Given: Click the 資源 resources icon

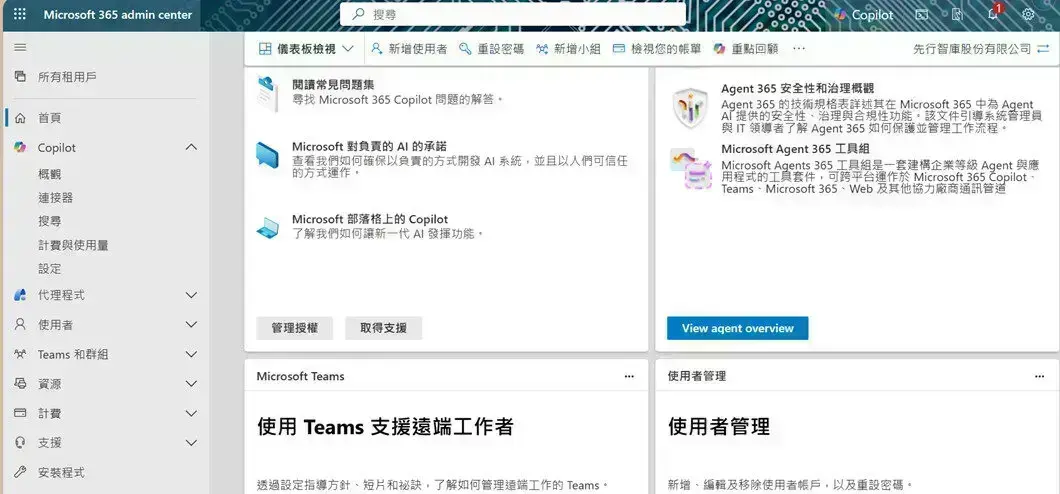Looking at the screenshot, I should coord(20,383).
